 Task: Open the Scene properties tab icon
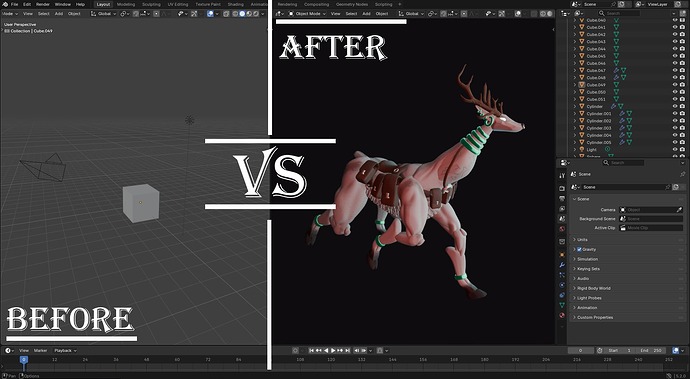[562, 219]
